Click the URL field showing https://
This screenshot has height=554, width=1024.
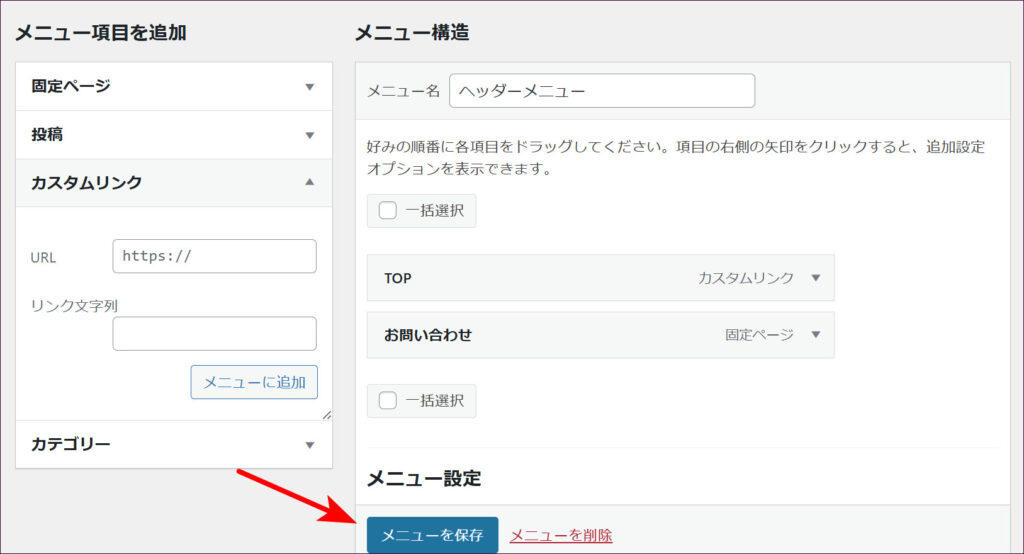coord(214,256)
